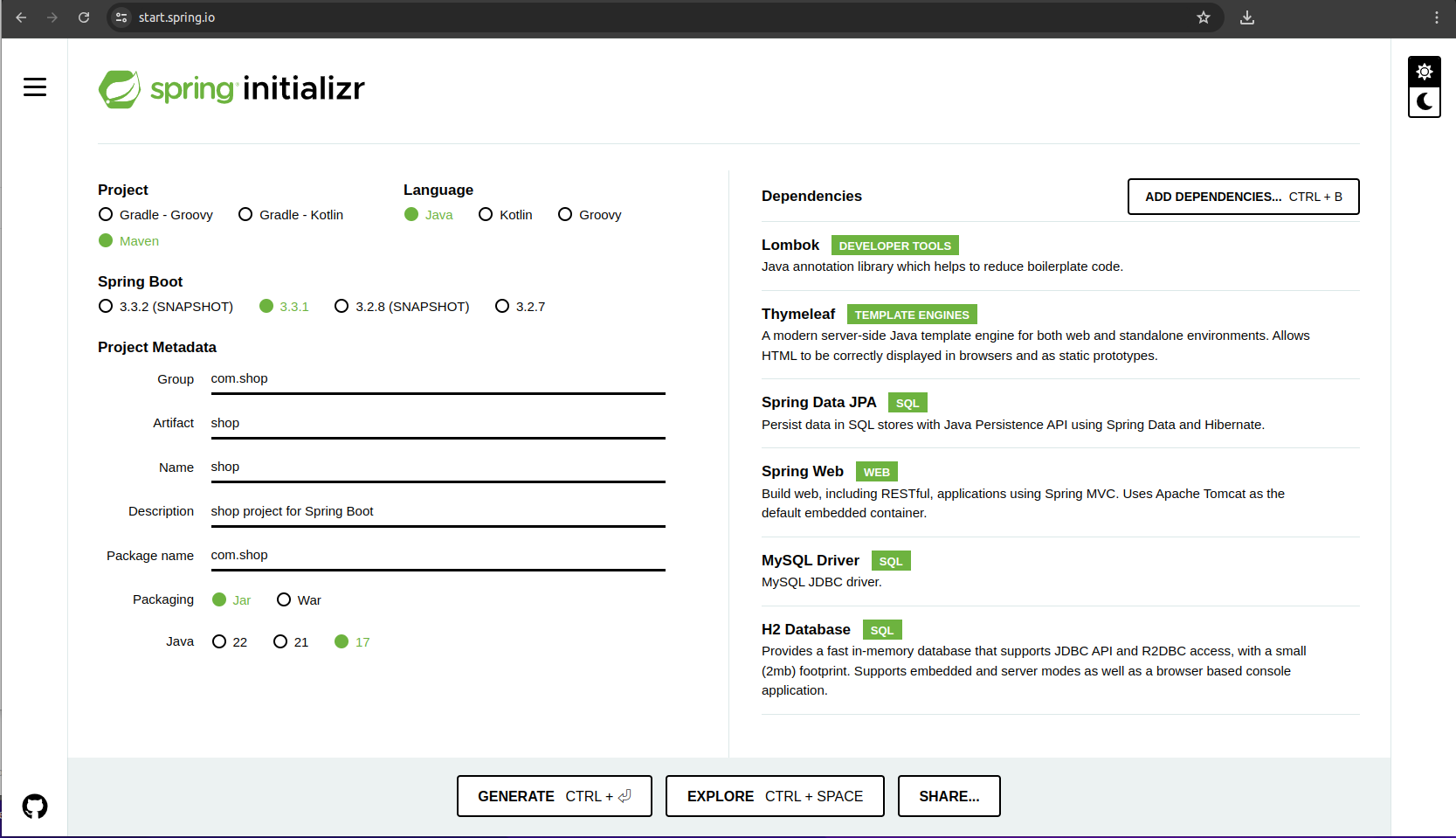The width and height of the screenshot is (1456, 838).
Task: View site information icon in address bar
Action: tap(122, 17)
